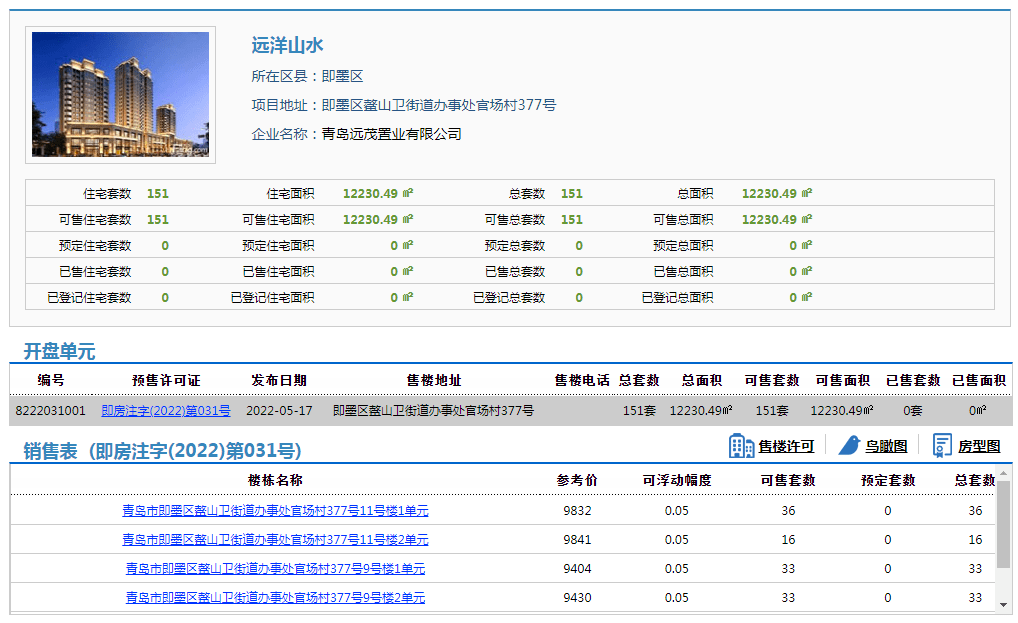Screen dimensions: 1018x623
Task: Click the 已售套数 cell 0套
Action: 913,411
